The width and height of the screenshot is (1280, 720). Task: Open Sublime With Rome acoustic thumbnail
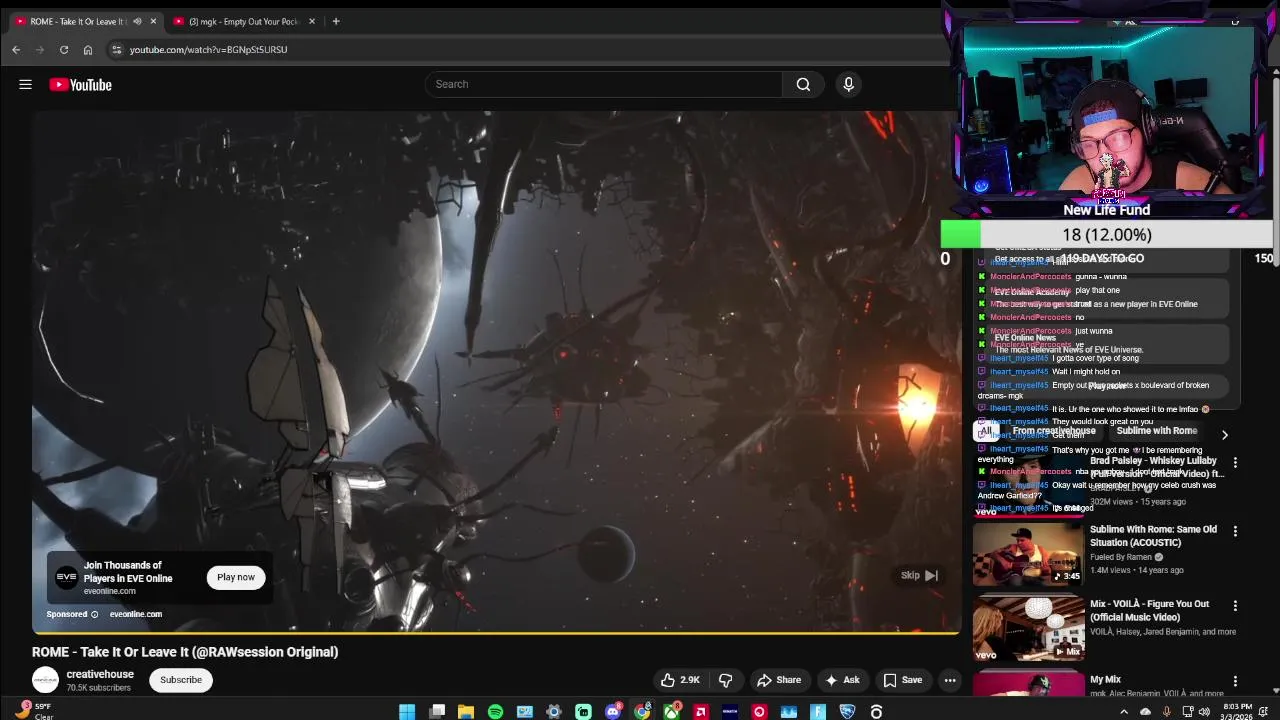click(x=1028, y=554)
